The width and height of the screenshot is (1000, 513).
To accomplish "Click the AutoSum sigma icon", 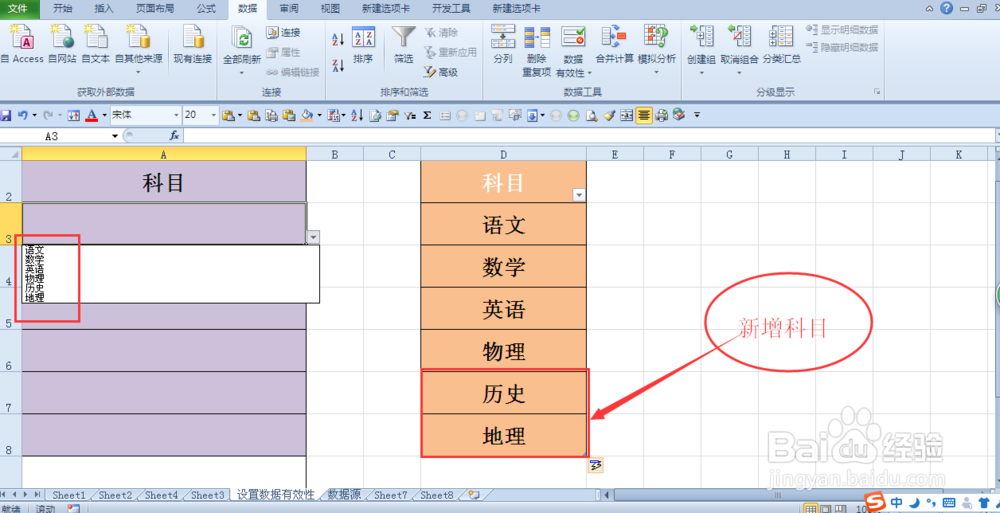I will click(x=427, y=115).
